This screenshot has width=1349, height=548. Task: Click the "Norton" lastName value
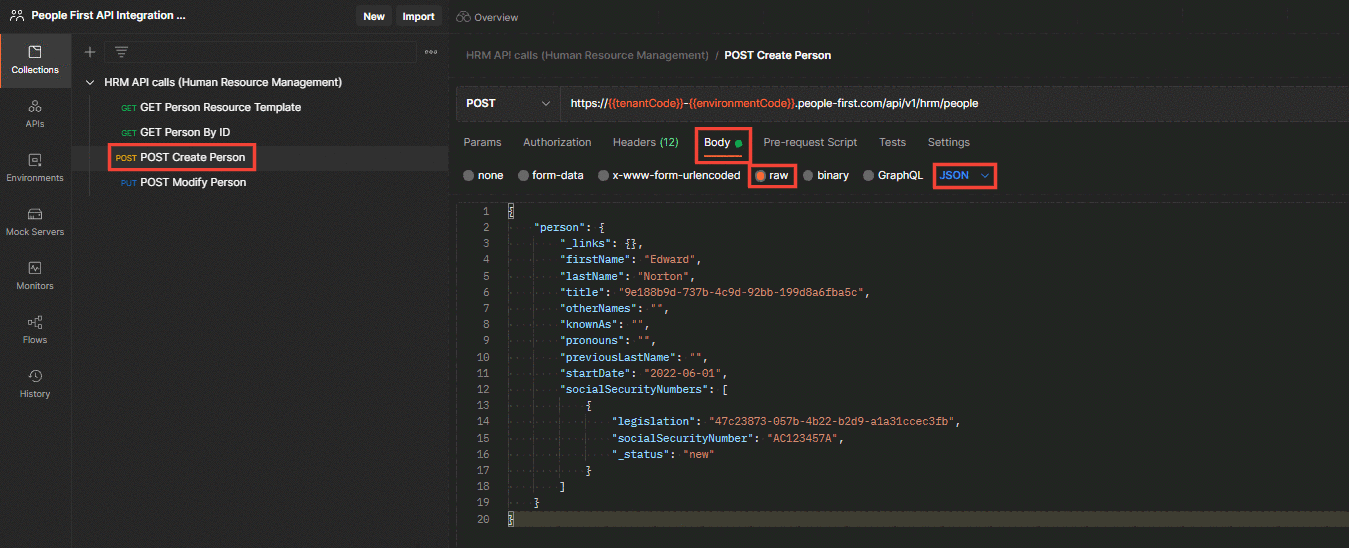[x=663, y=275]
